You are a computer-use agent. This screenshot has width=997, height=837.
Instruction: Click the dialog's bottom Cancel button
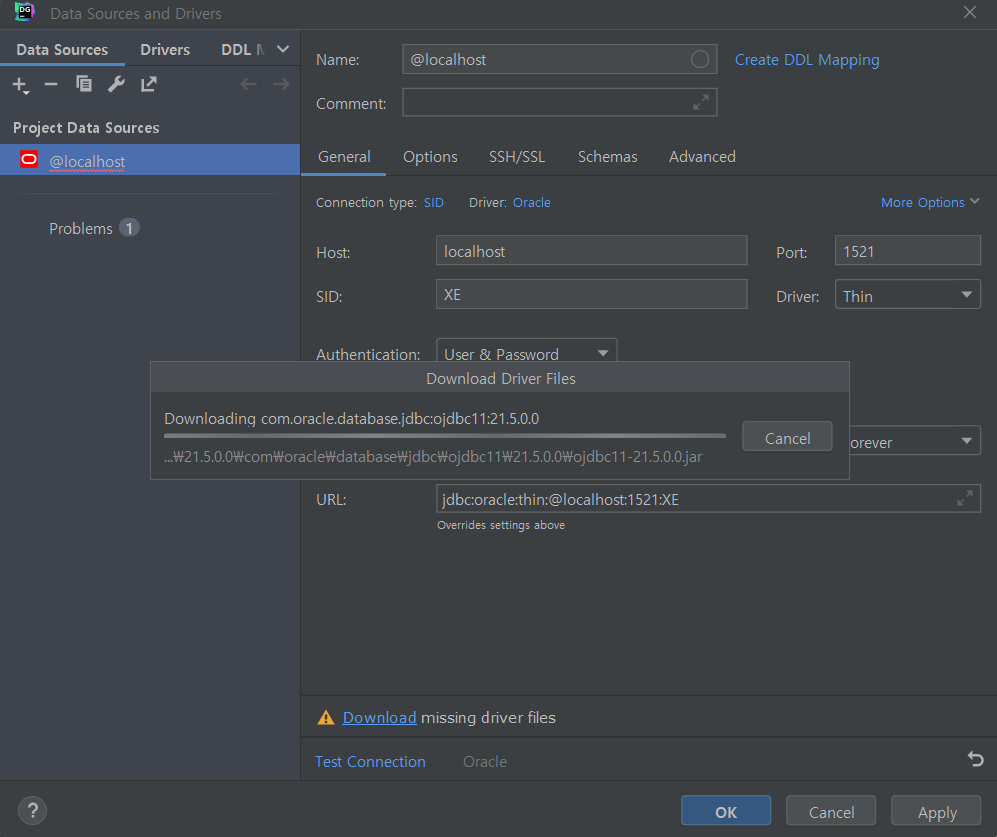point(830,811)
